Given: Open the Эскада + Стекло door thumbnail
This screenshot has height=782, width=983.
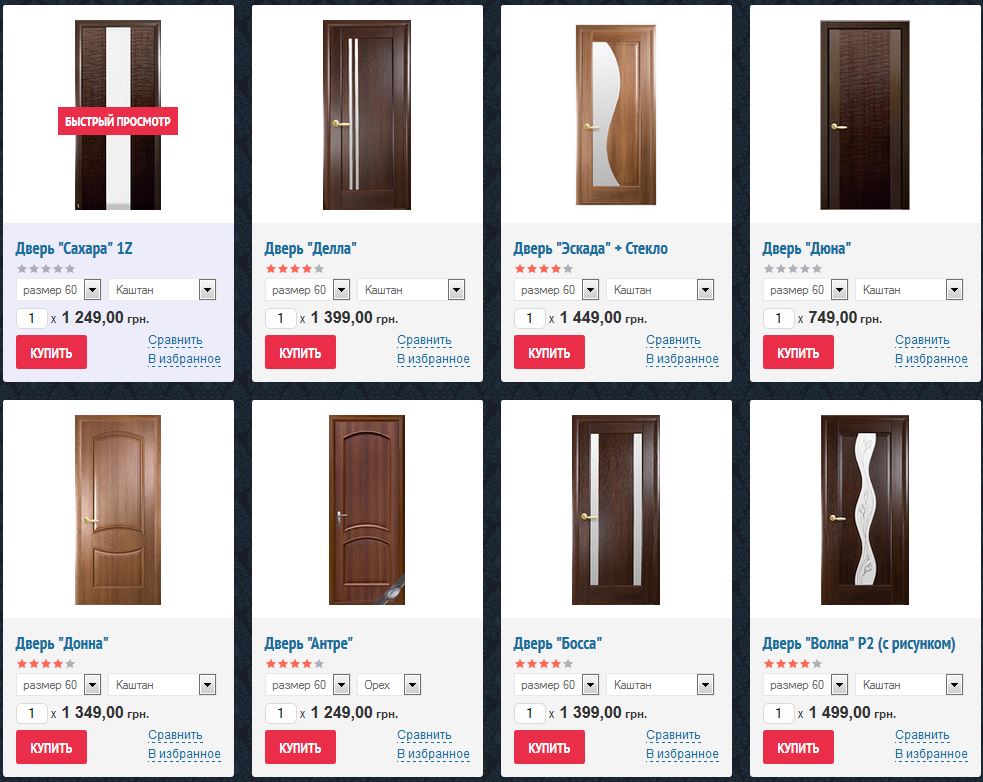Looking at the screenshot, I should (x=616, y=115).
